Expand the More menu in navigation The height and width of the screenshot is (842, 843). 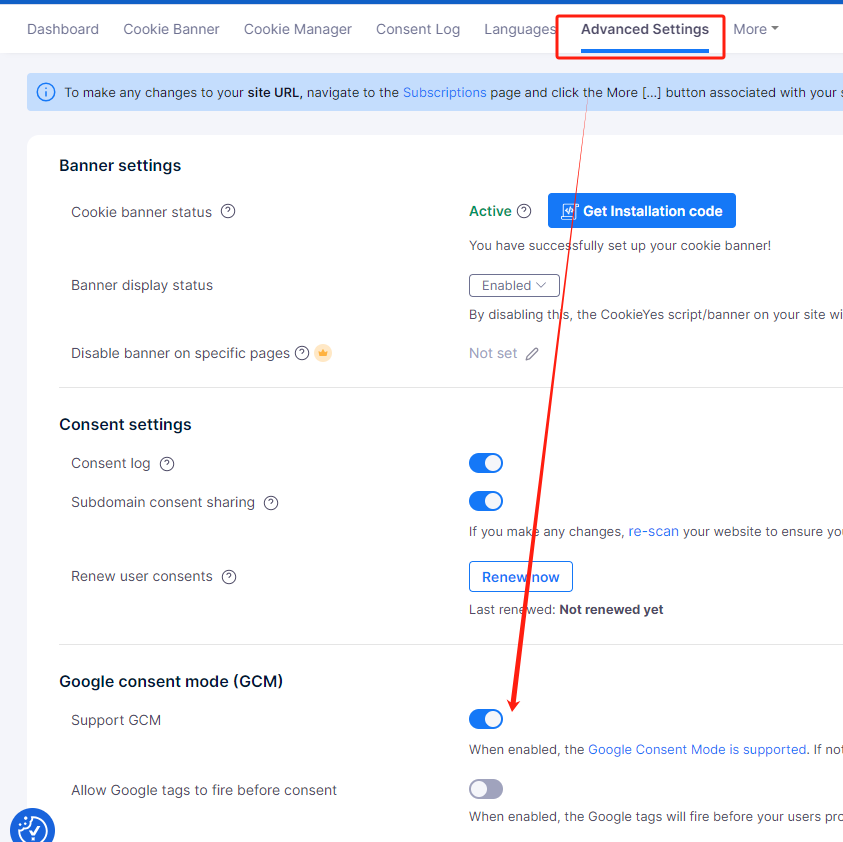[755, 29]
